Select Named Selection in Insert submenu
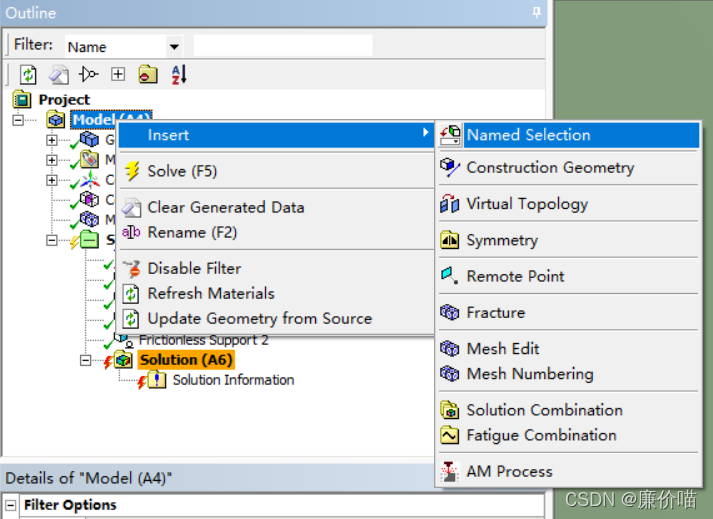Image resolution: width=713 pixels, height=519 pixels. pos(569,135)
